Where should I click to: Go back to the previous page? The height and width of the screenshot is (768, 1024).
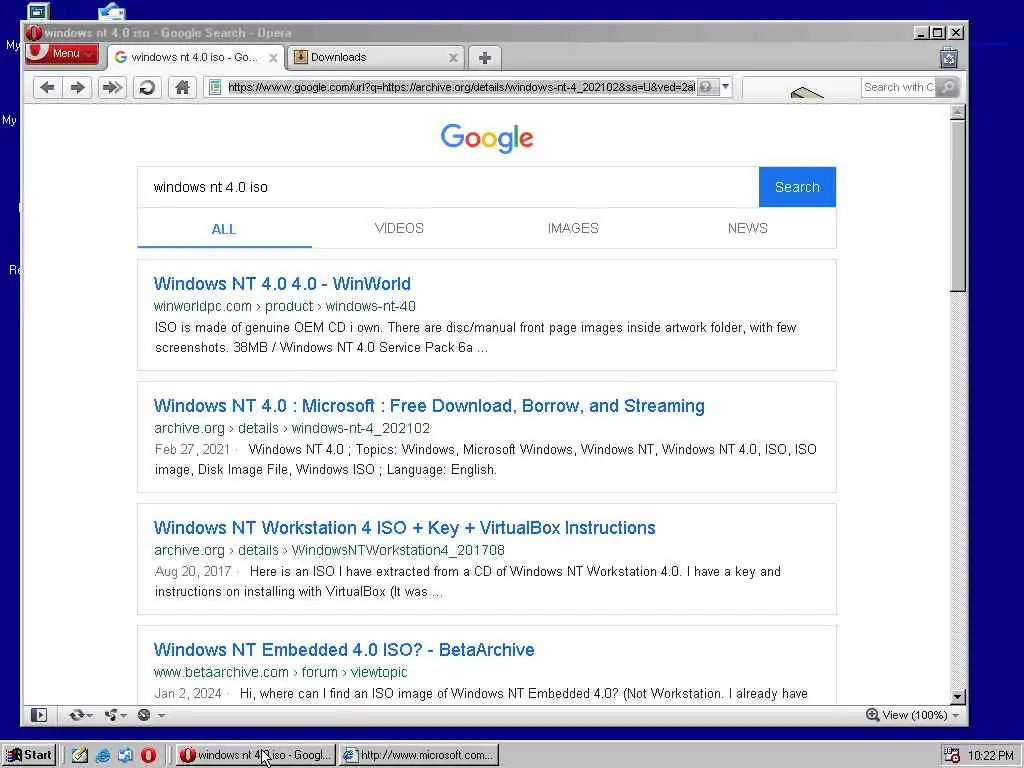(x=47, y=87)
